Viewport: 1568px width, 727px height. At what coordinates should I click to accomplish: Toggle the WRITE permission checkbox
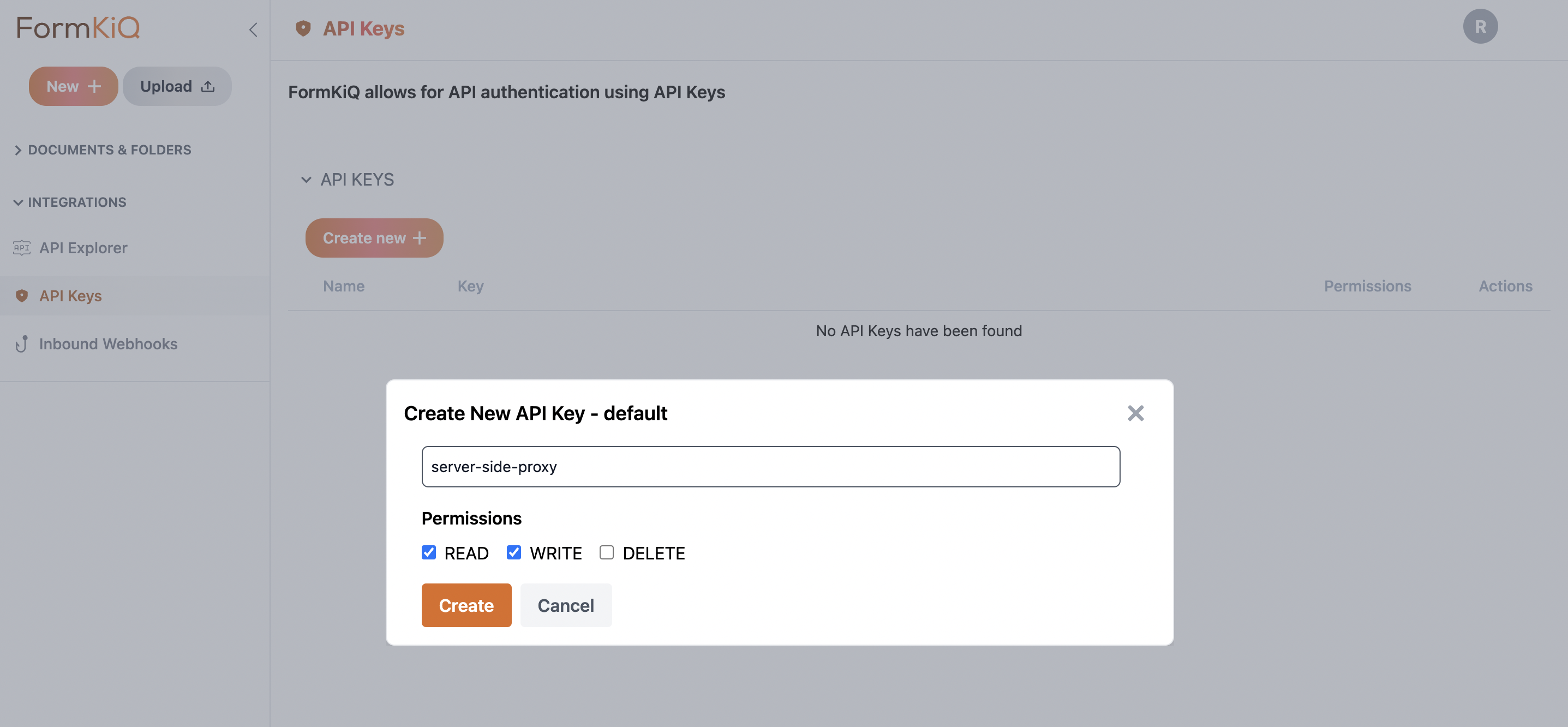tap(514, 552)
